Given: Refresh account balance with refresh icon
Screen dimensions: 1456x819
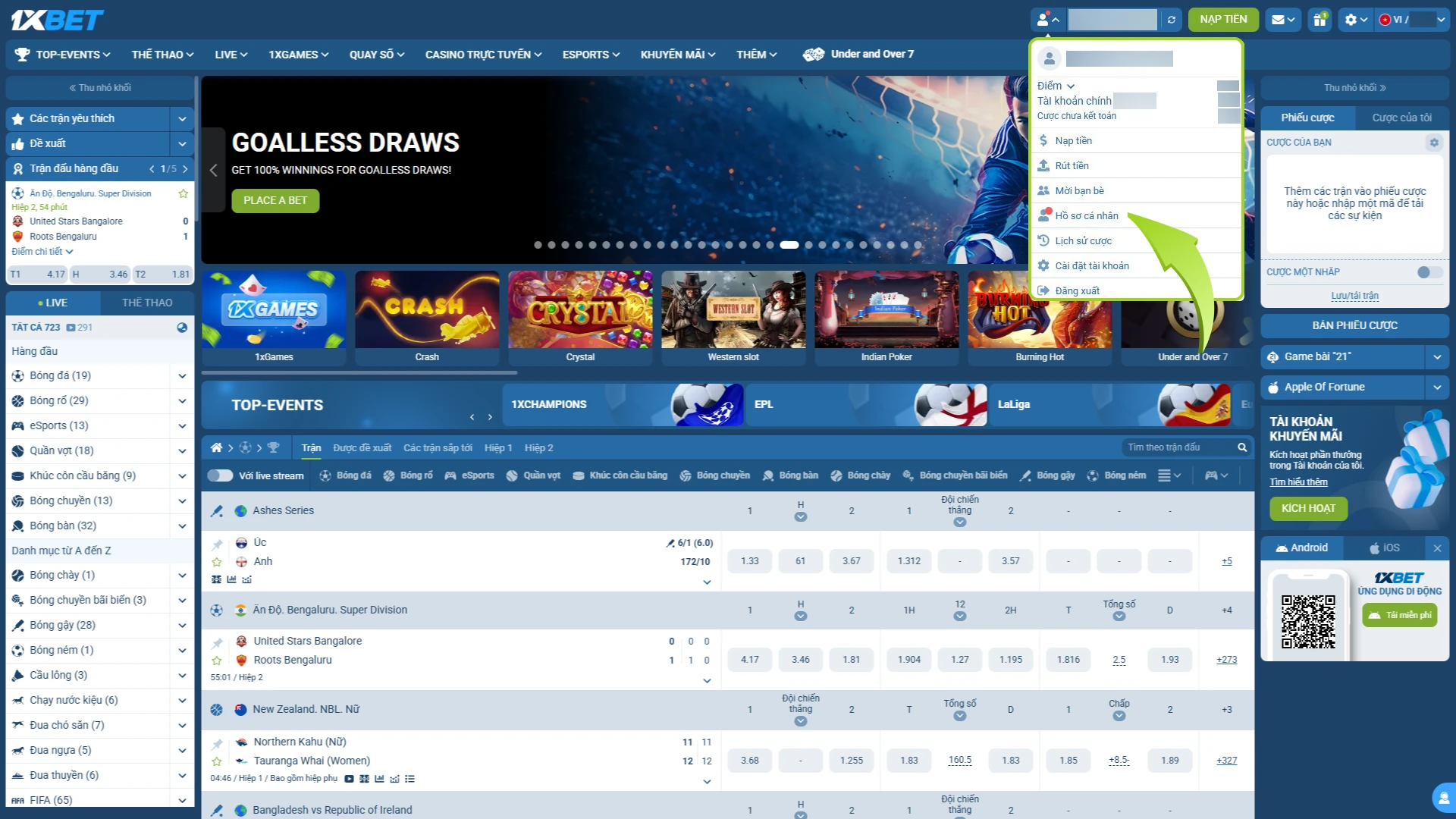Looking at the screenshot, I should click(1172, 20).
